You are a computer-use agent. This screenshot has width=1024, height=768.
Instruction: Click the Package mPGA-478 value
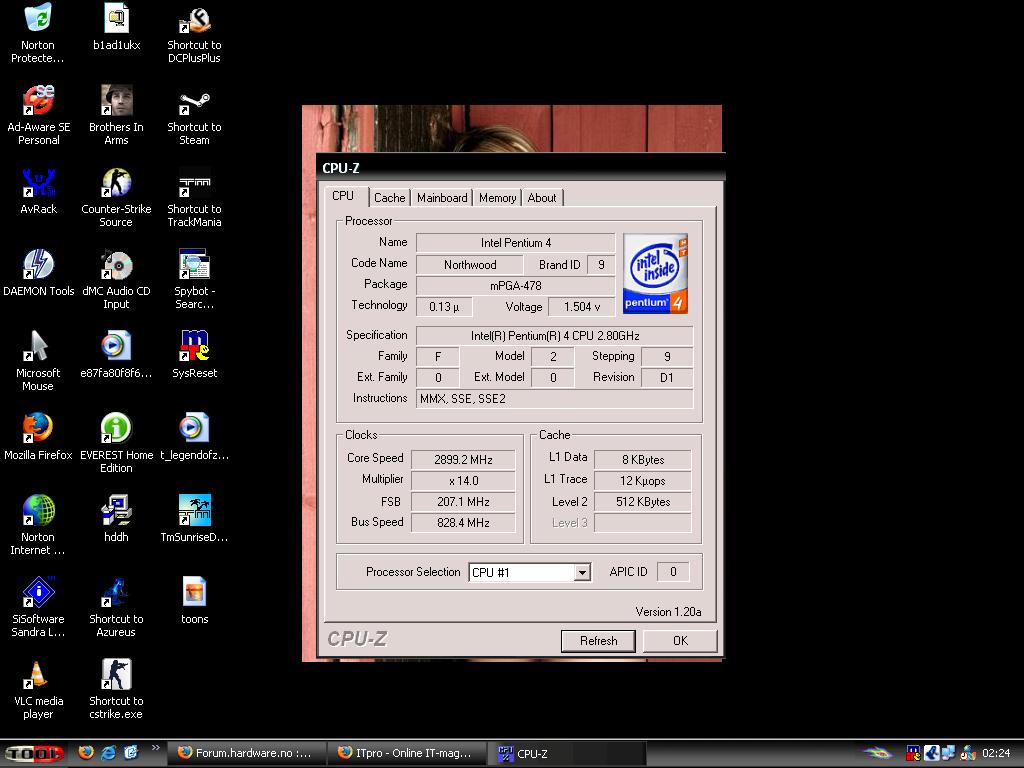[516, 285]
